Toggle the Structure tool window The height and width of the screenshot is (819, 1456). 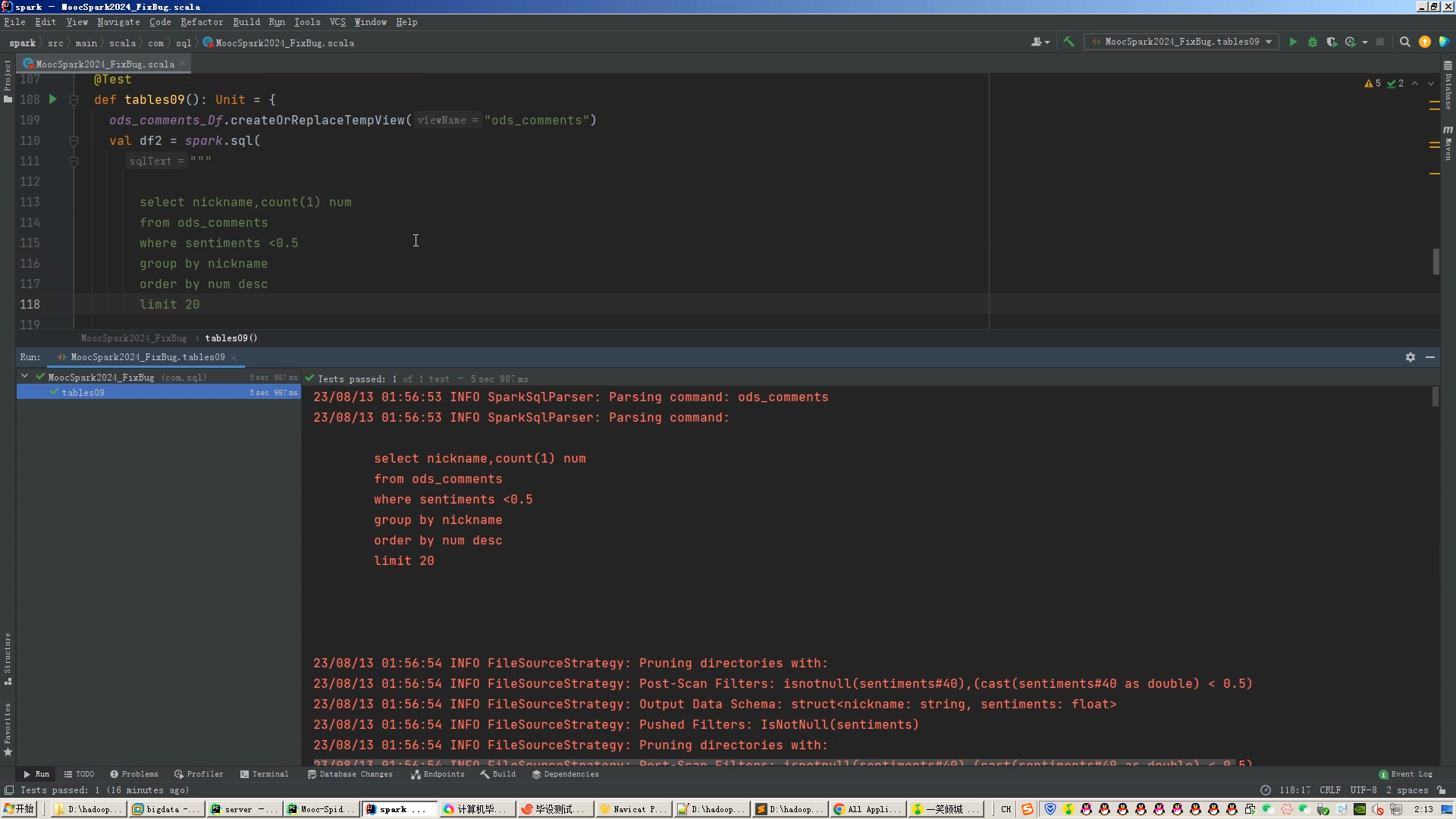[8, 657]
